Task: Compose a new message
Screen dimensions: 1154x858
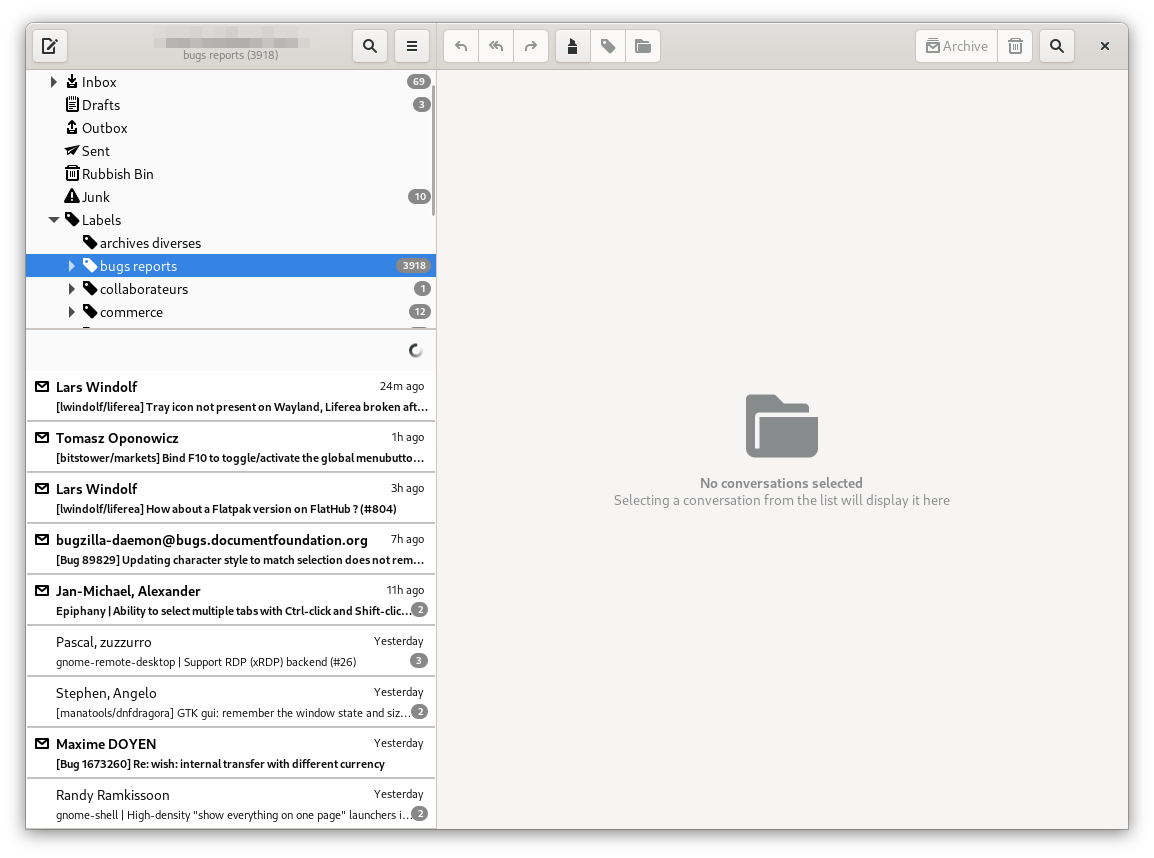Action: (50, 46)
